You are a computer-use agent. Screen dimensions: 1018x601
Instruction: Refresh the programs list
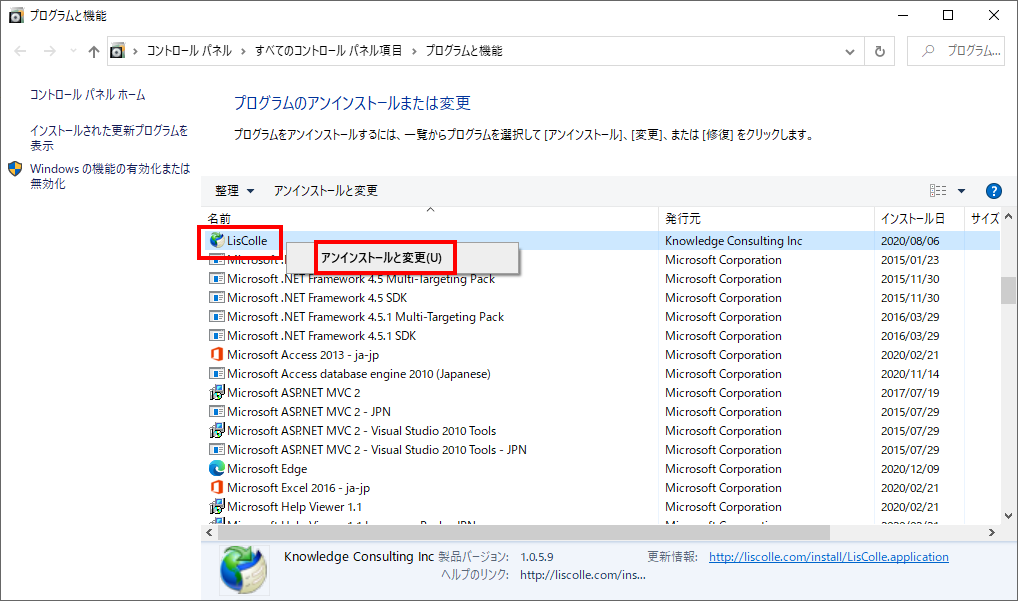[880, 51]
